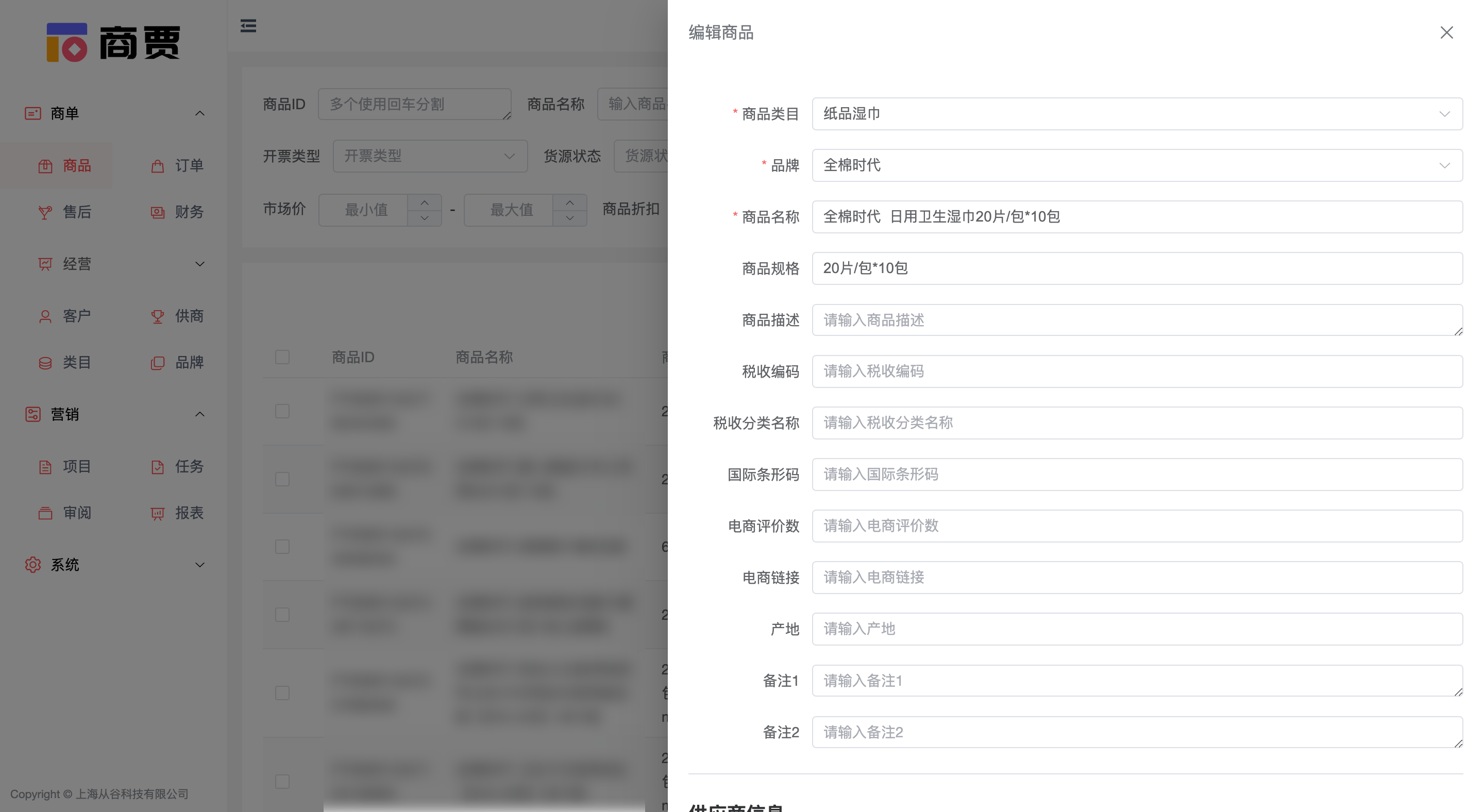Open 订单 via its handbag icon
Image resolution: width=1484 pixels, height=812 pixels.
click(157, 165)
